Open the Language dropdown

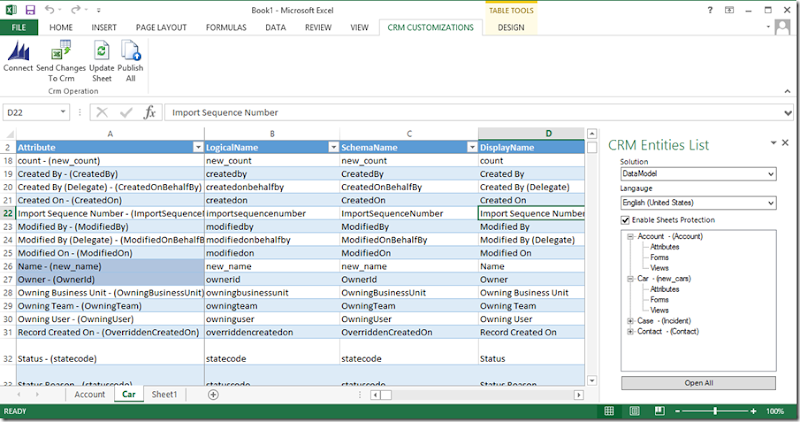coord(769,202)
